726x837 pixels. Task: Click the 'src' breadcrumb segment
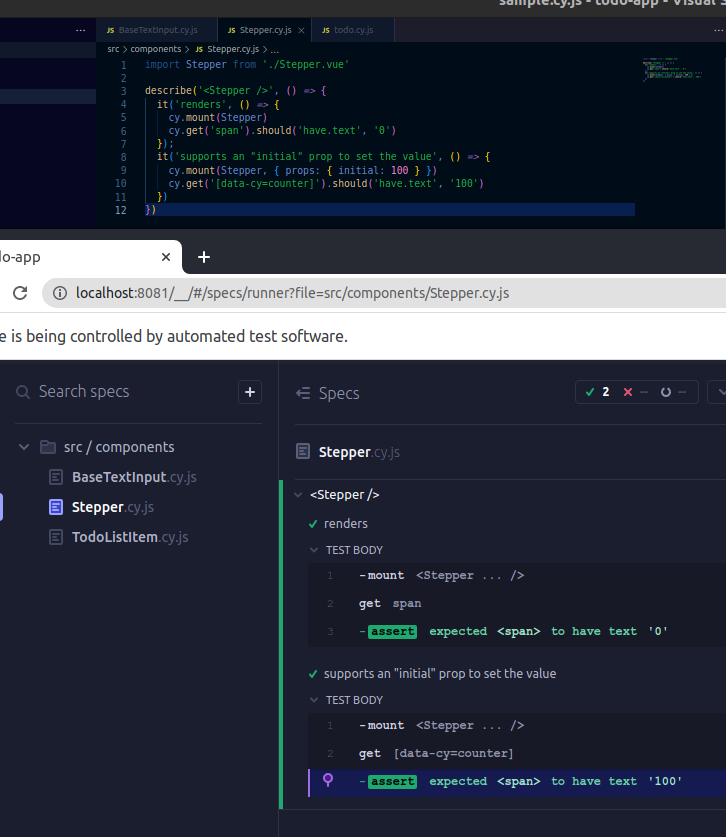(113, 49)
